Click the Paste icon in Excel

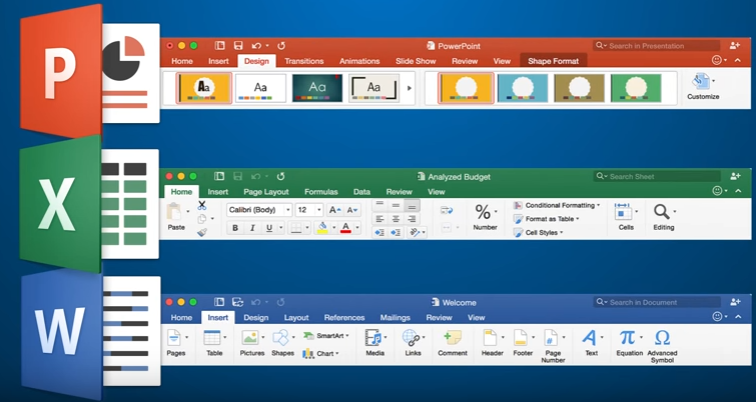coord(174,212)
